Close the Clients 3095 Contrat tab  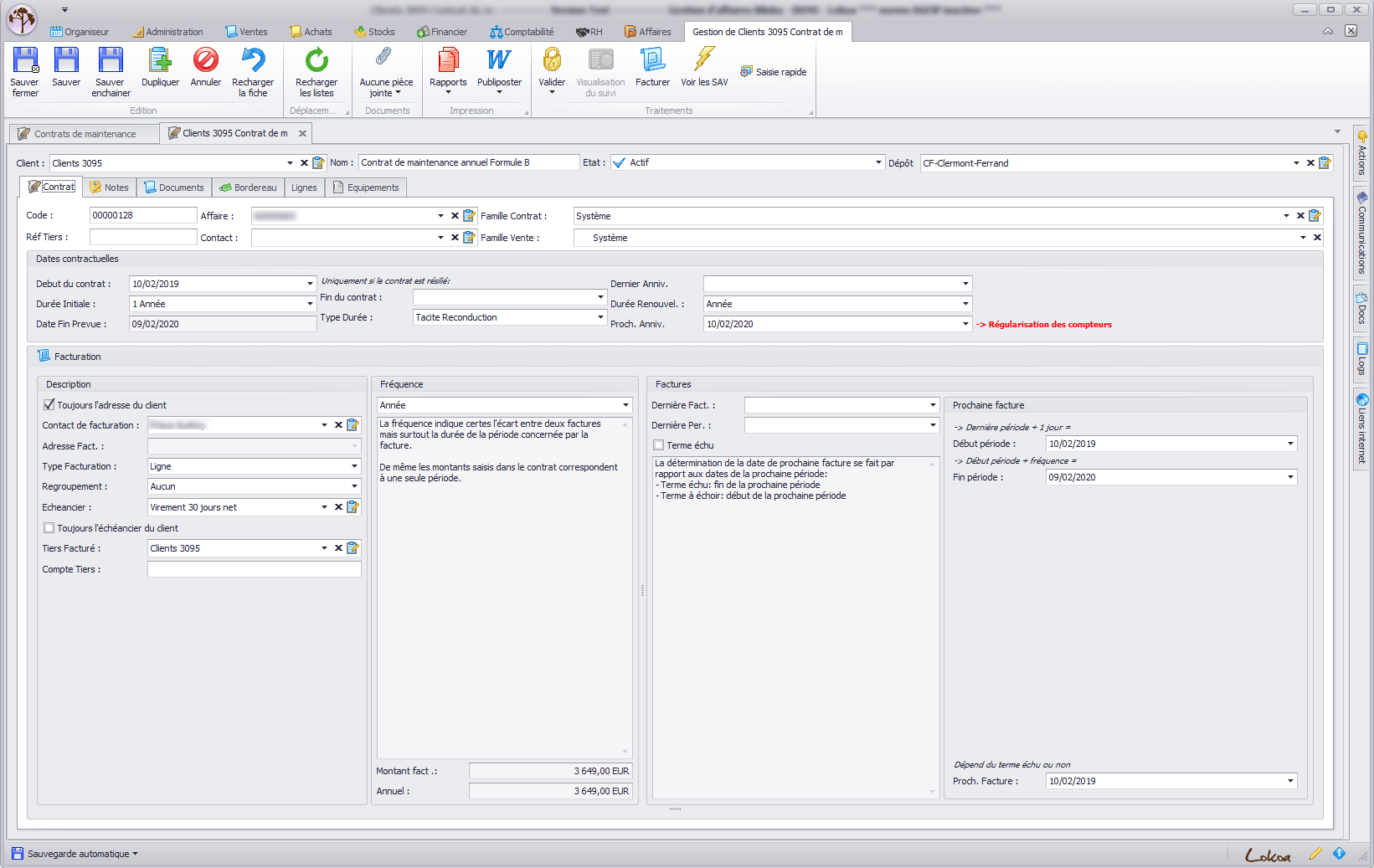click(302, 133)
